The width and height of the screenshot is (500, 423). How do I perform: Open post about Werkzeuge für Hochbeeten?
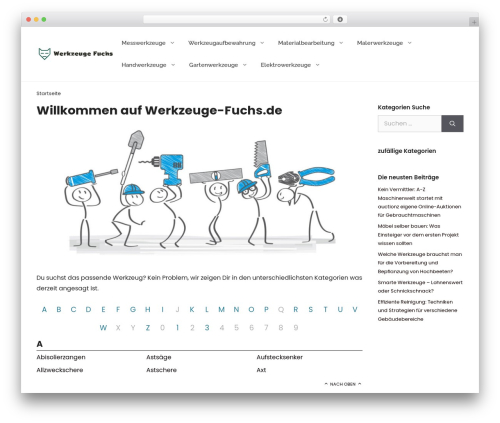click(x=420, y=263)
